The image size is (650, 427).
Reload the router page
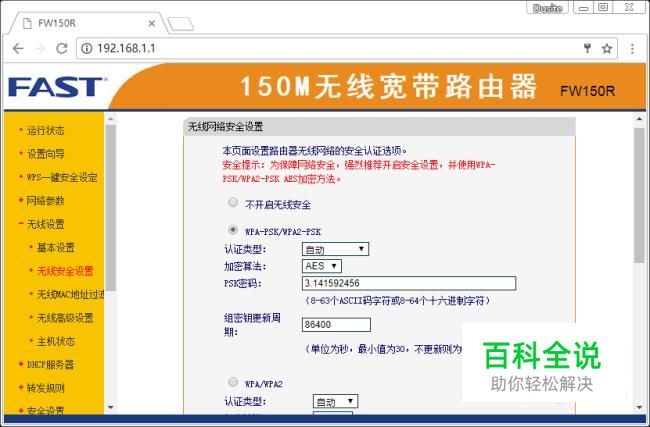62,49
